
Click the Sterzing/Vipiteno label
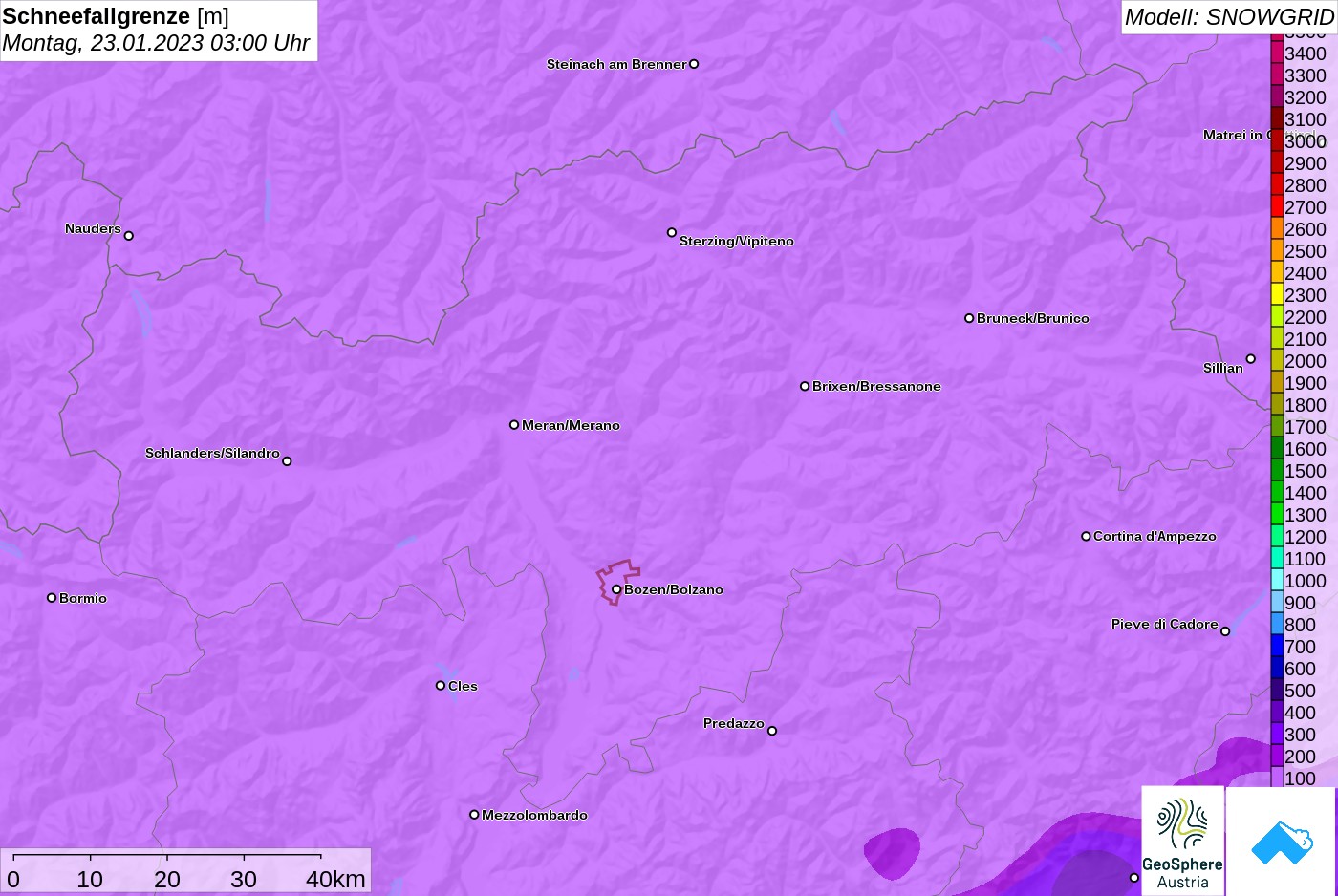pyautogui.click(x=737, y=241)
